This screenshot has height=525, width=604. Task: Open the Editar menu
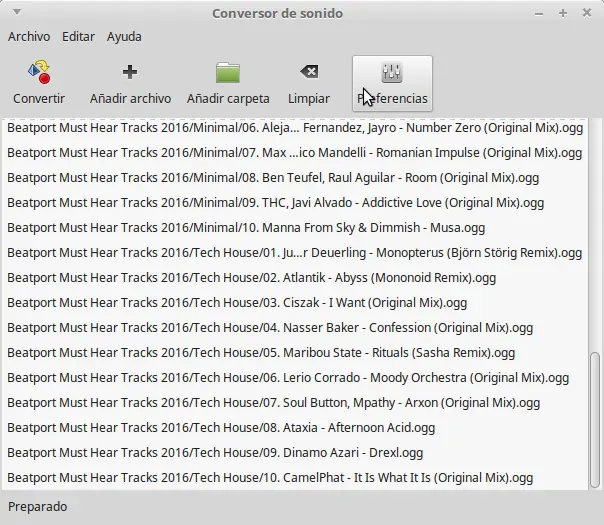[78, 37]
